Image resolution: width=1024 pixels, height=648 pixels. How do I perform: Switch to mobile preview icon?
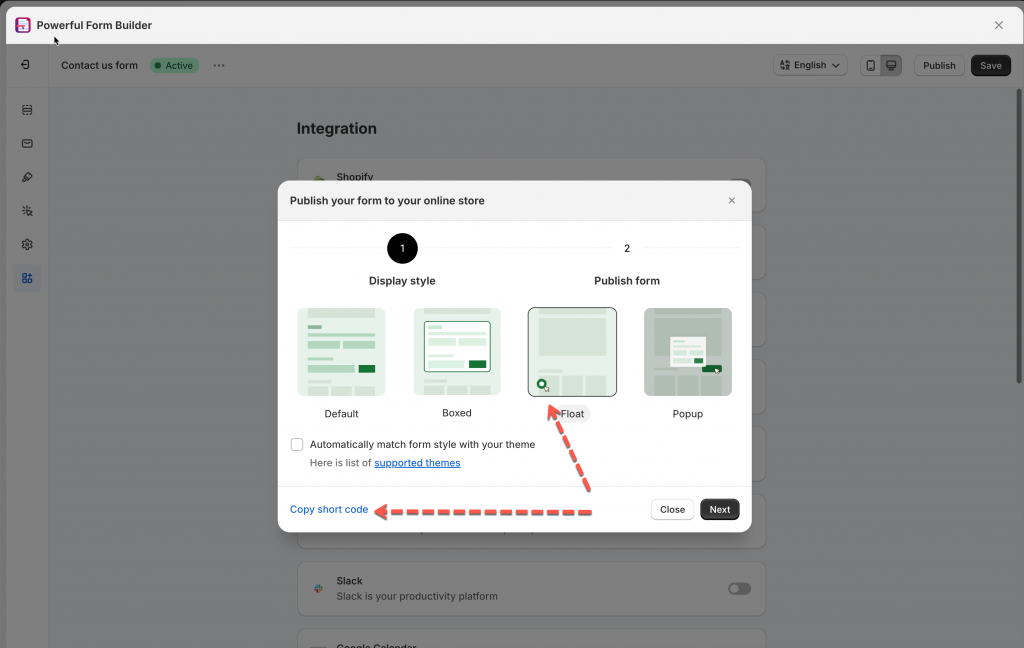point(870,66)
